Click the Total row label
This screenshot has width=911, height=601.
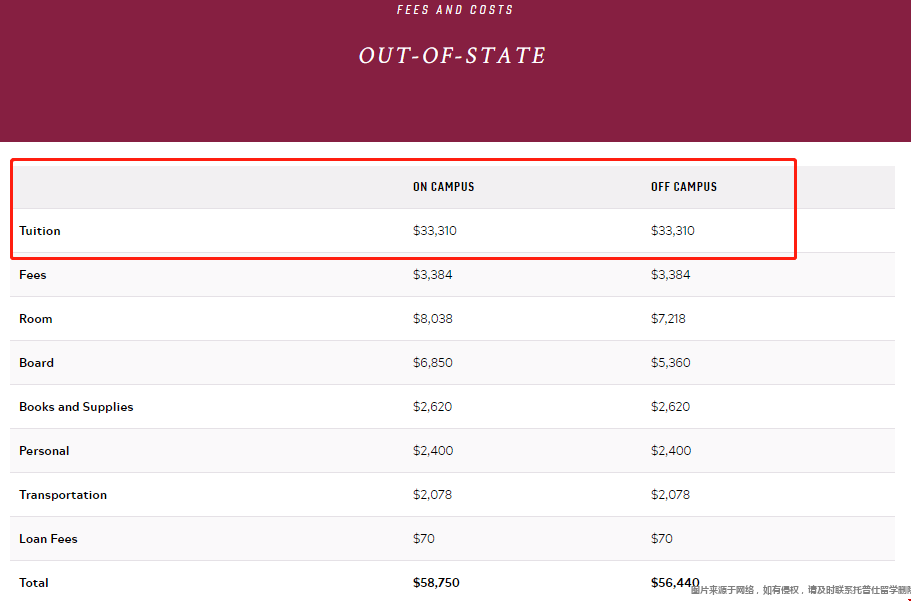click(x=34, y=583)
